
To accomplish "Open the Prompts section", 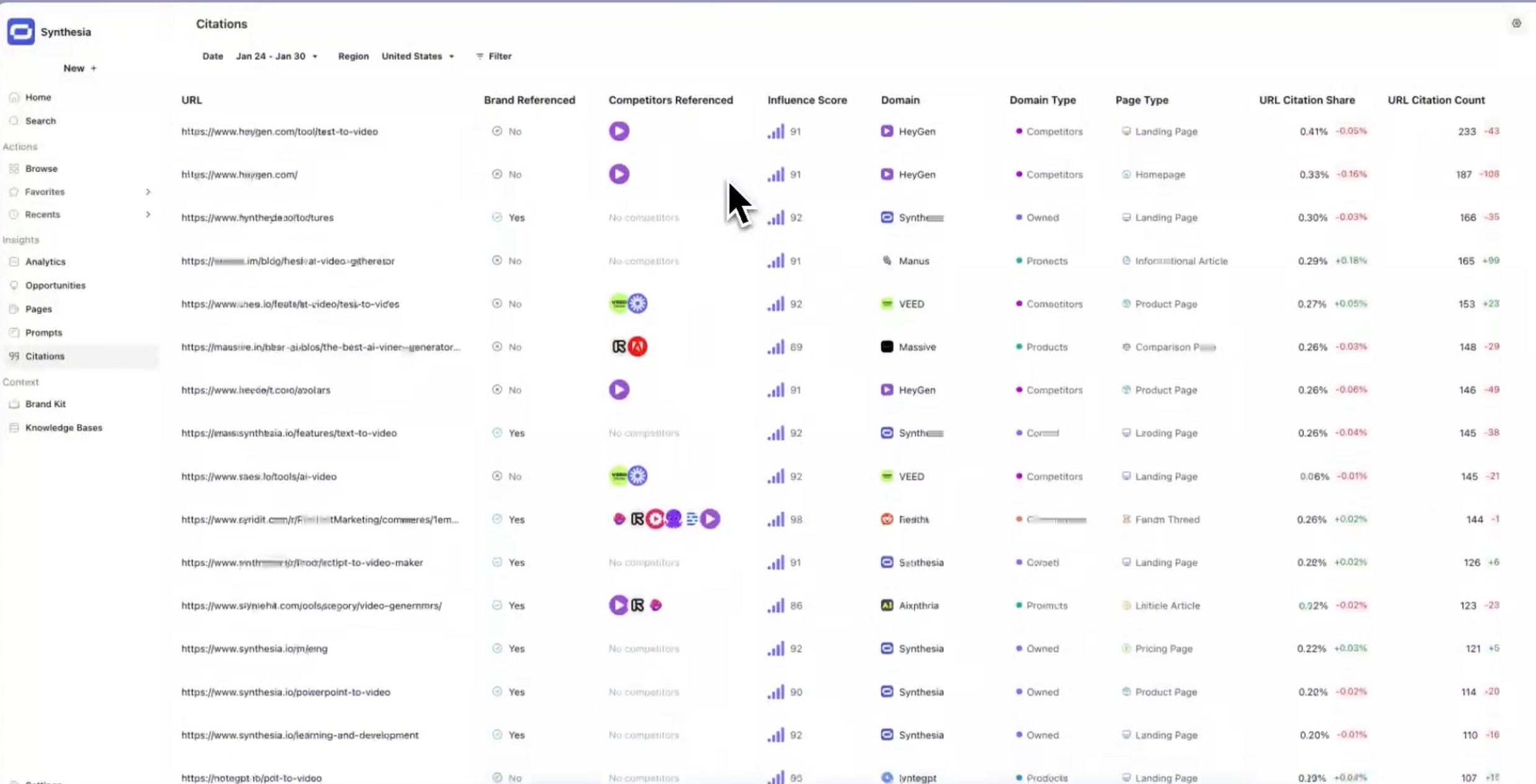I will click(x=43, y=333).
